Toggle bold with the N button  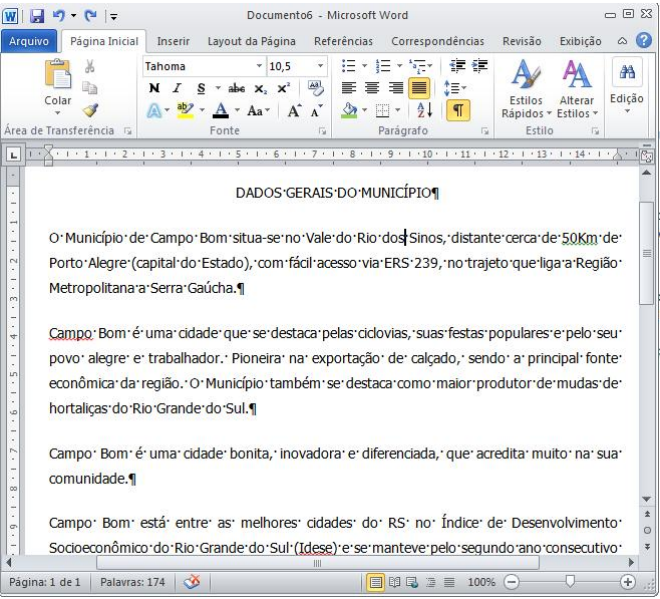pyautogui.click(x=154, y=88)
